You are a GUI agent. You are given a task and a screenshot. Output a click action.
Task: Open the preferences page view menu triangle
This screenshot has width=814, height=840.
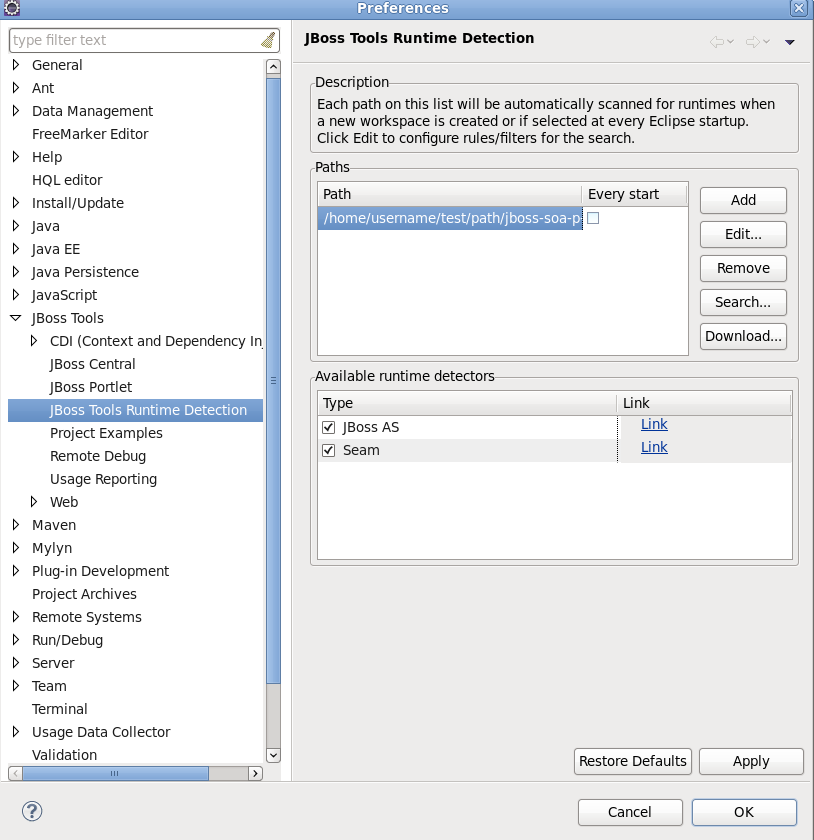click(789, 42)
